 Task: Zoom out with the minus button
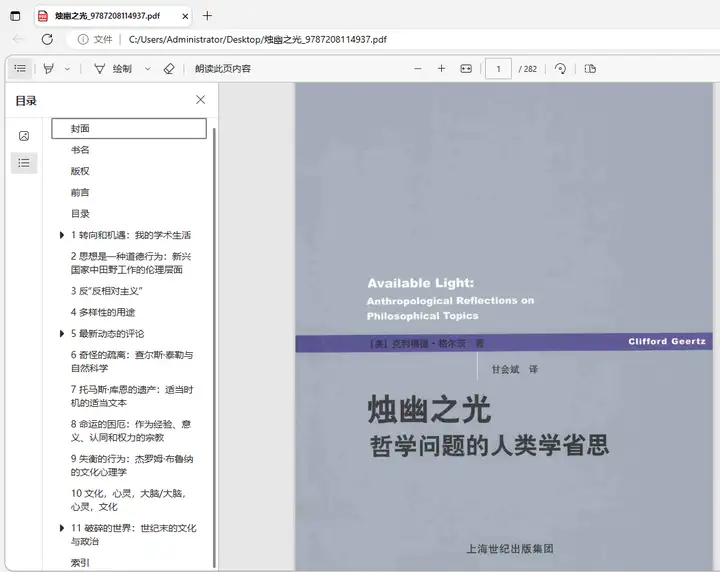(x=417, y=69)
